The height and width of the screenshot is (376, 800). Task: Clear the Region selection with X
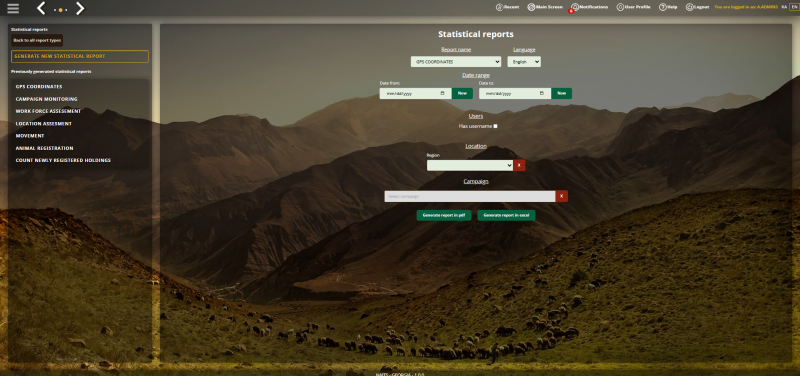519,165
